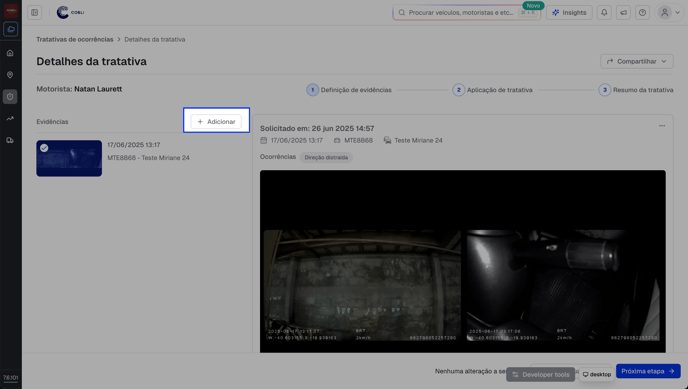
Task: Click the desktop mode chip
Action: click(x=596, y=375)
